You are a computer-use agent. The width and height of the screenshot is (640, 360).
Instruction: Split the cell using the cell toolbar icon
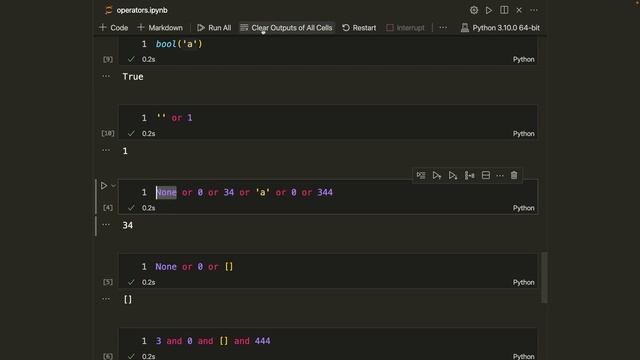[469, 176]
